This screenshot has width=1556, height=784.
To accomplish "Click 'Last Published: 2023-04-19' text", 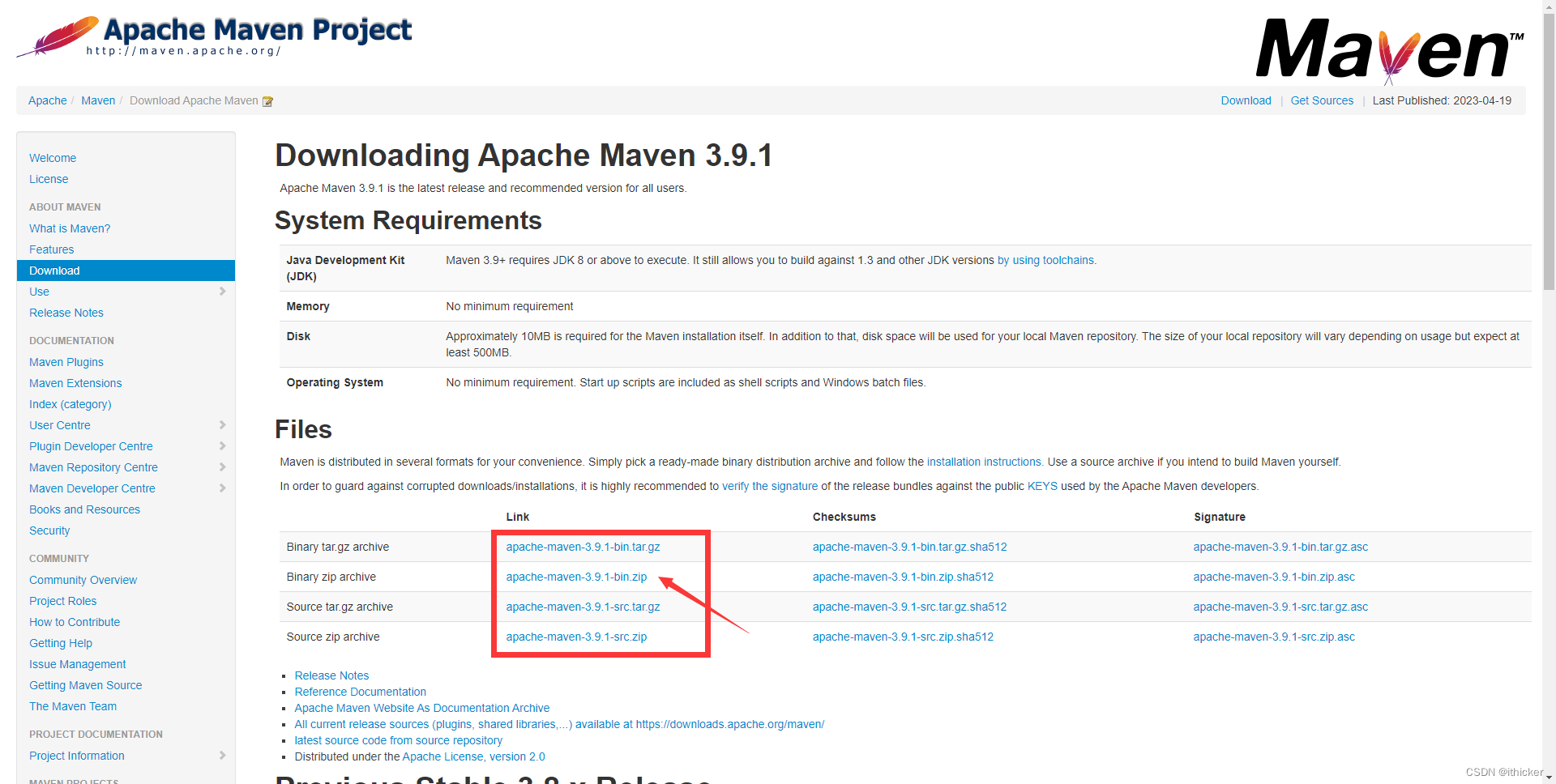I will pos(1442,100).
